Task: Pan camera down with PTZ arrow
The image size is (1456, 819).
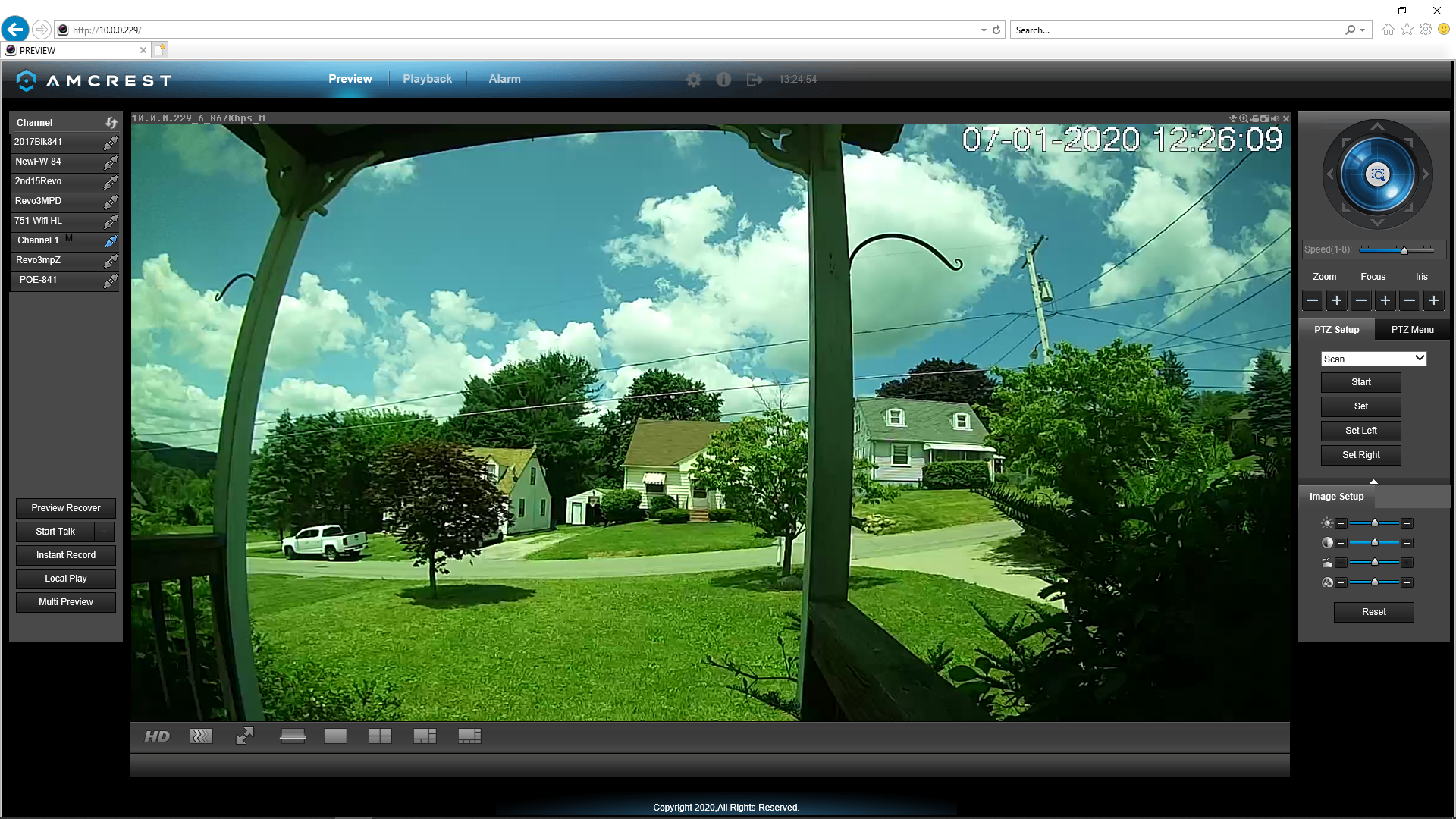Action: click(1378, 223)
